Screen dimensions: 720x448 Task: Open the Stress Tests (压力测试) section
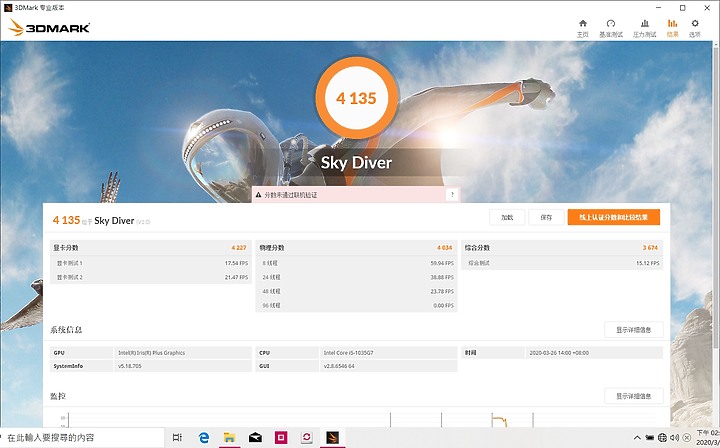[645, 28]
